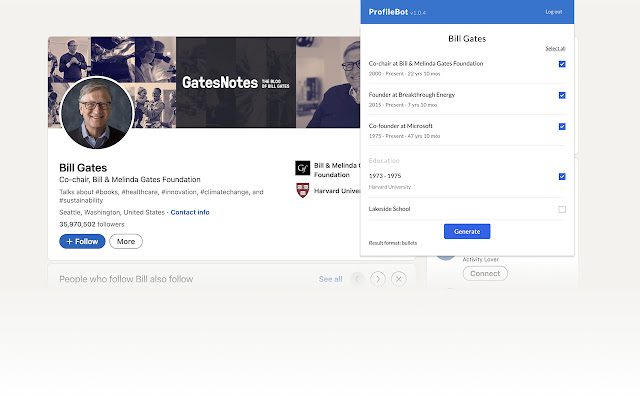Click the 35,970,502 followers text

pos(92,224)
